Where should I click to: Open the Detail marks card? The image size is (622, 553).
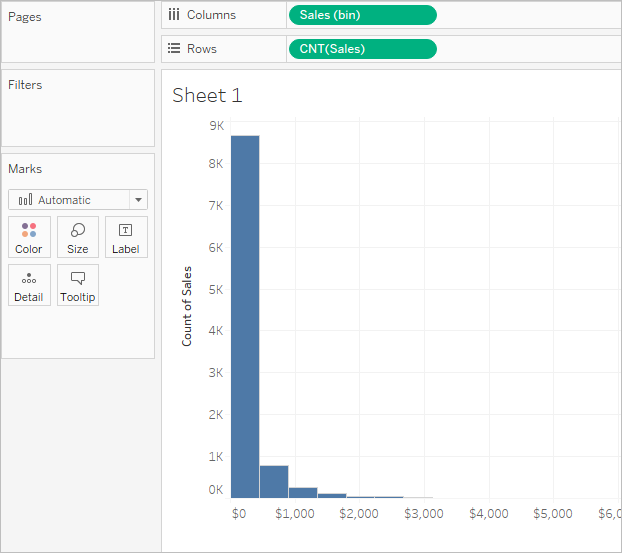pos(29,285)
